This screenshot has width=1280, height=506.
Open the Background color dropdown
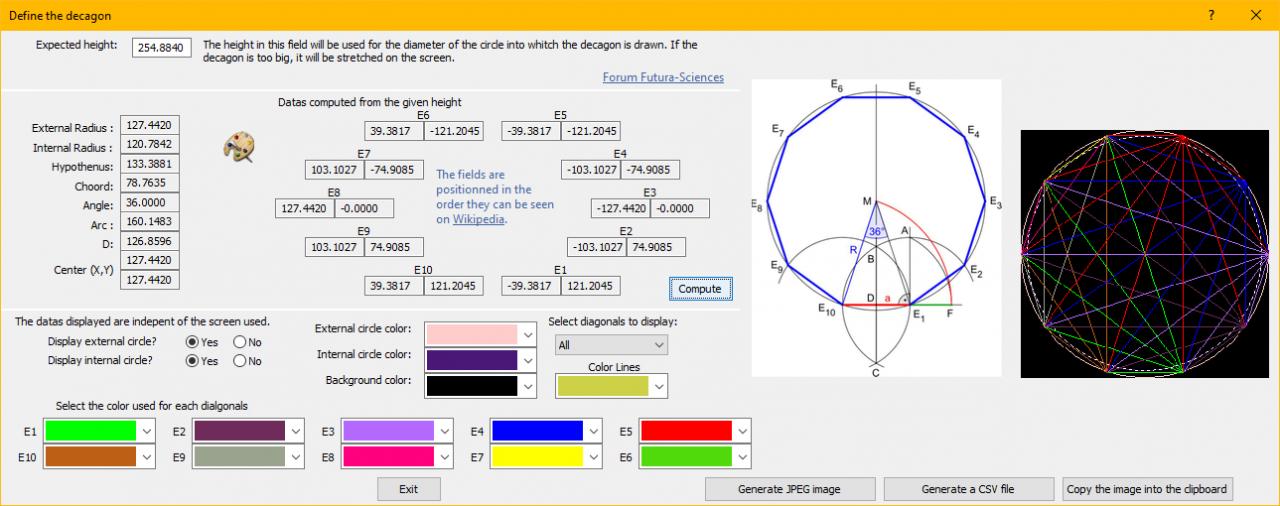[x=527, y=385]
